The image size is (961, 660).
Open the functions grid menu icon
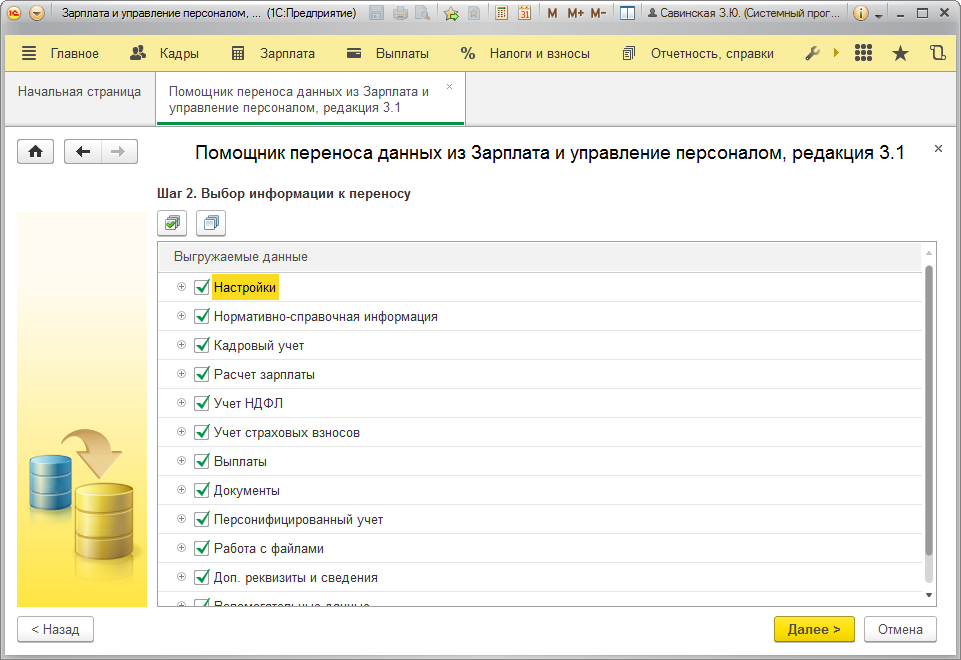[x=864, y=53]
